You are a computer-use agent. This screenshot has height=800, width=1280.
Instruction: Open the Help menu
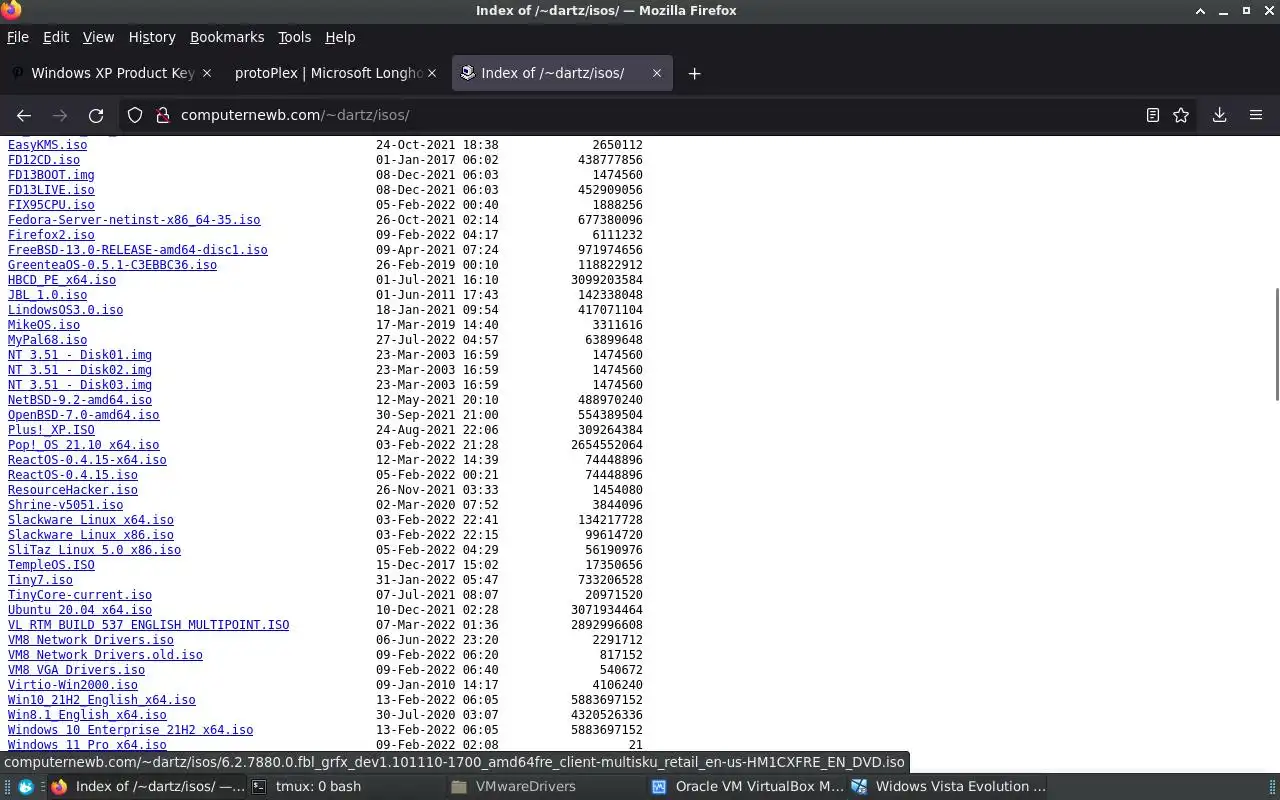[340, 37]
